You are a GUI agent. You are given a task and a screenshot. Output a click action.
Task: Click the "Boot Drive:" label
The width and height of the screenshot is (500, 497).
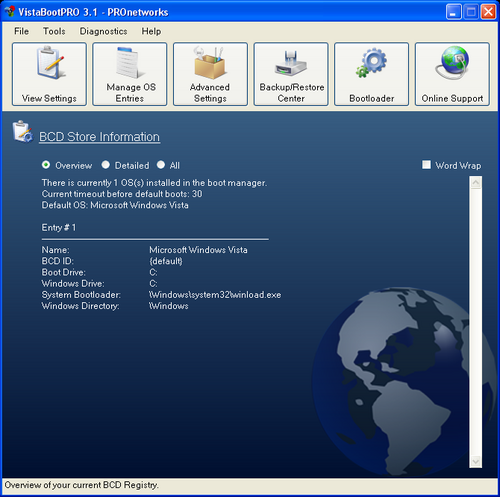[x=64, y=272]
